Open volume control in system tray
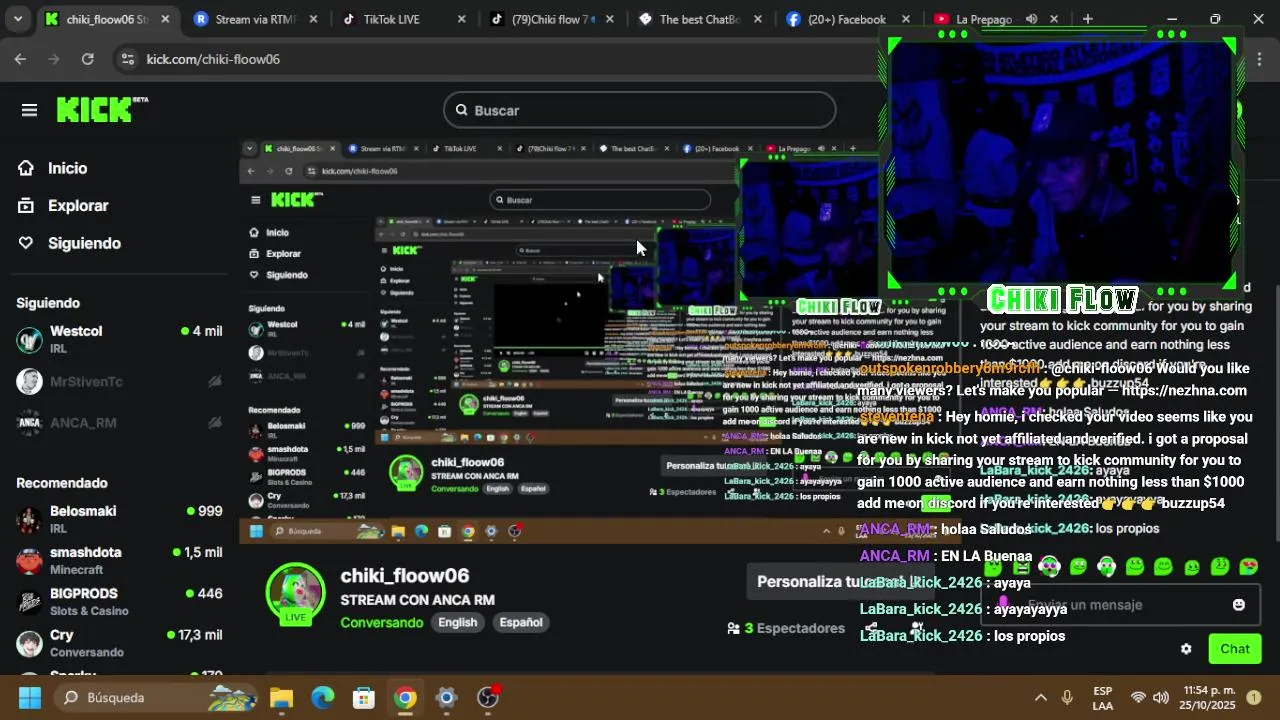Screen dimensions: 1280x720 pos(1160,697)
